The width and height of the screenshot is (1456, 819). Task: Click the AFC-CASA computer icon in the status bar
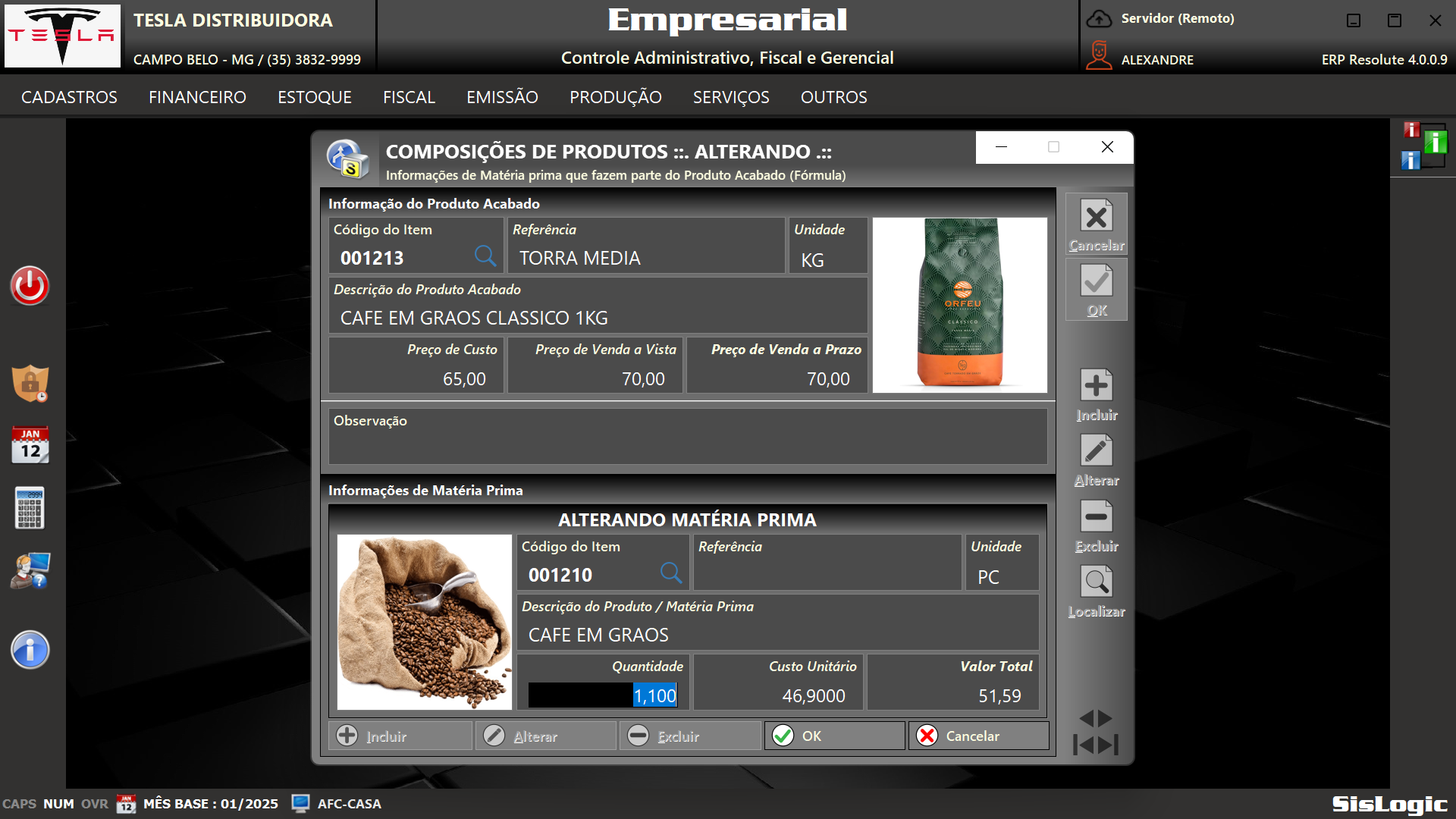pos(300,804)
